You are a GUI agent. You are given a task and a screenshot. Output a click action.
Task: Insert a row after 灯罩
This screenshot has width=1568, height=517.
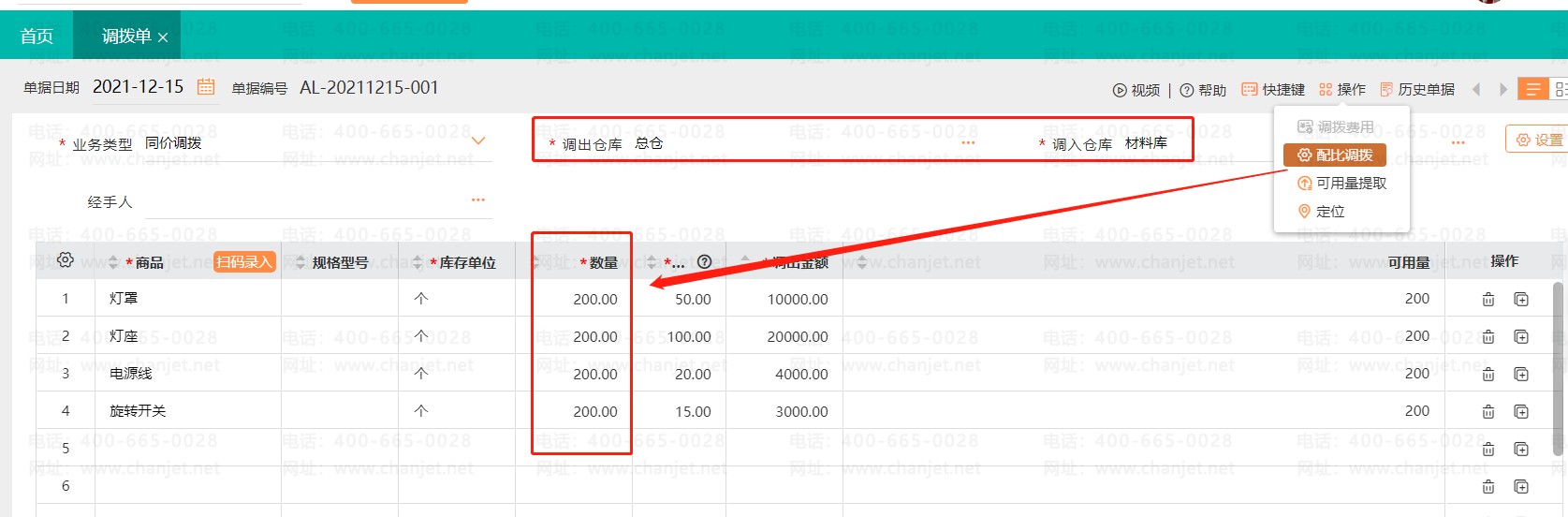click(x=1521, y=299)
